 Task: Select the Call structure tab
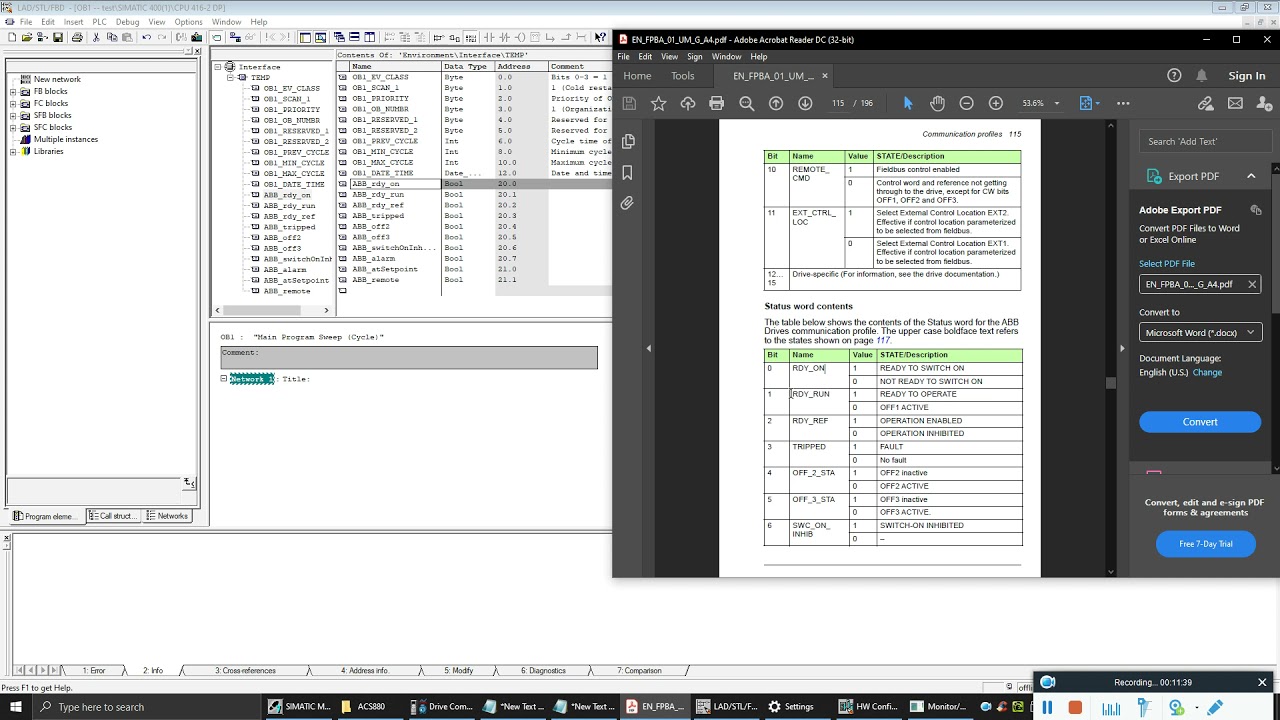(114, 516)
